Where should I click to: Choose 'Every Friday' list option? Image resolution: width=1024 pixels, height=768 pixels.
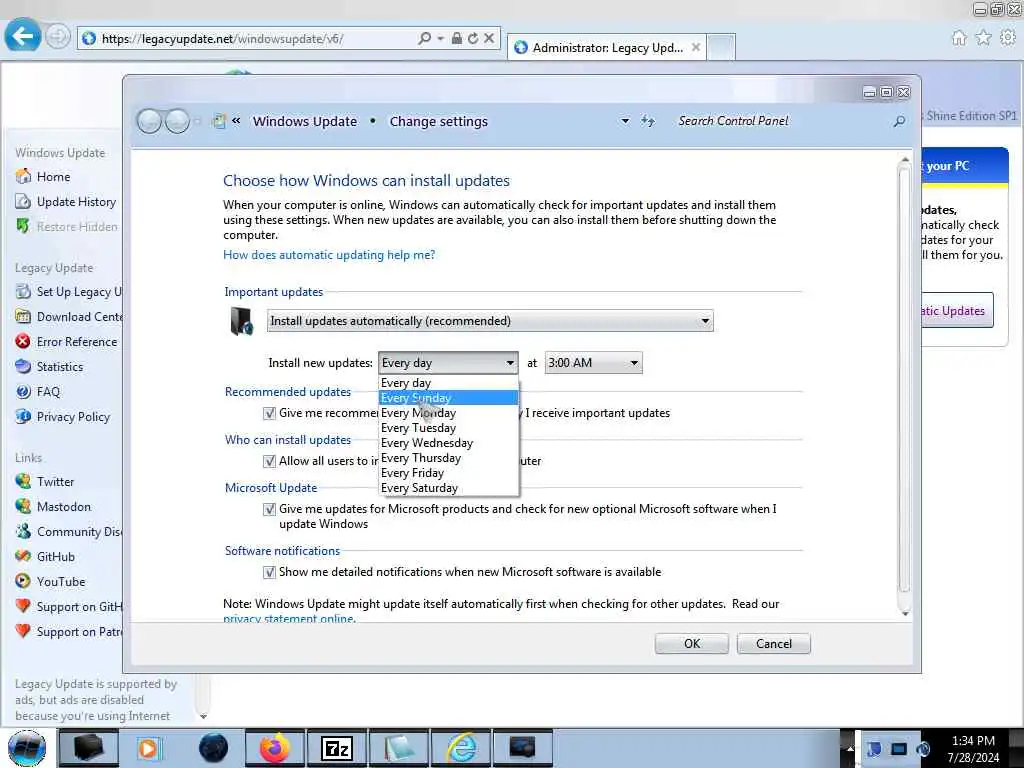pyautogui.click(x=449, y=473)
